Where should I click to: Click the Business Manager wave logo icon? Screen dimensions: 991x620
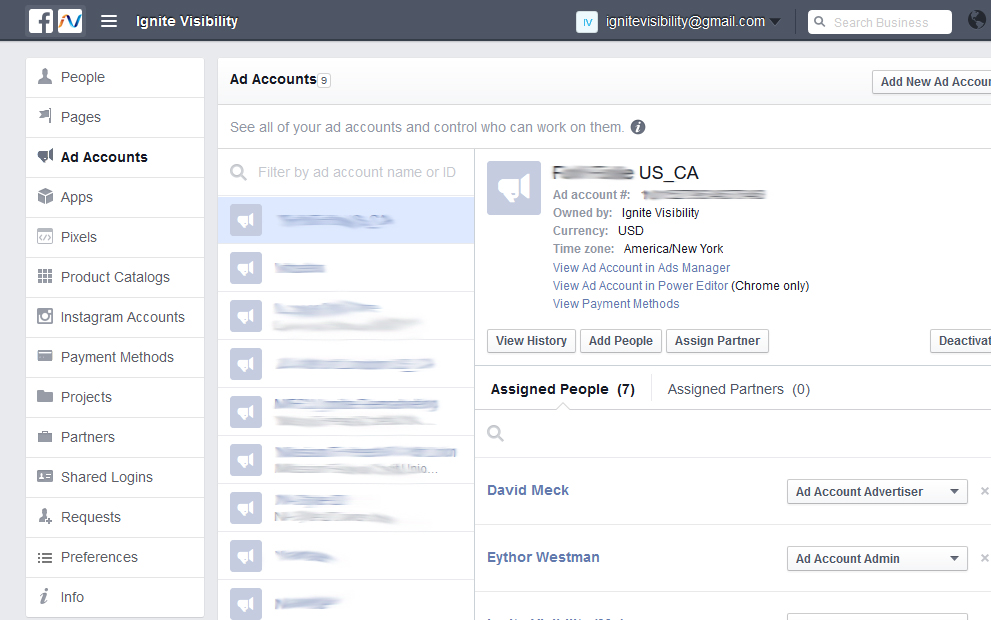pos(70,21)
